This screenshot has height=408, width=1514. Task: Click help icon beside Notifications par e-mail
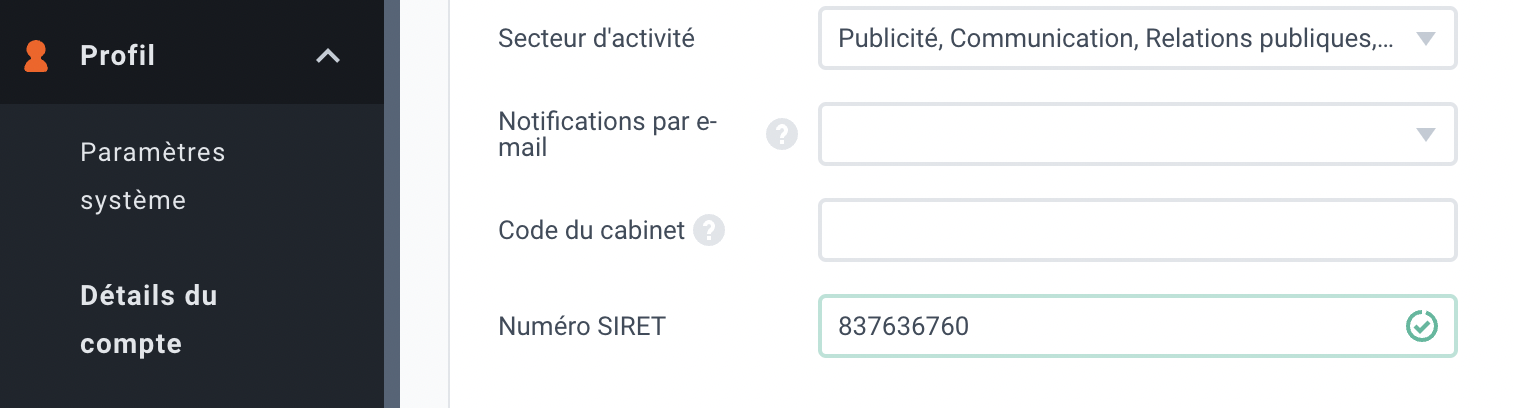tap(782, 134)
